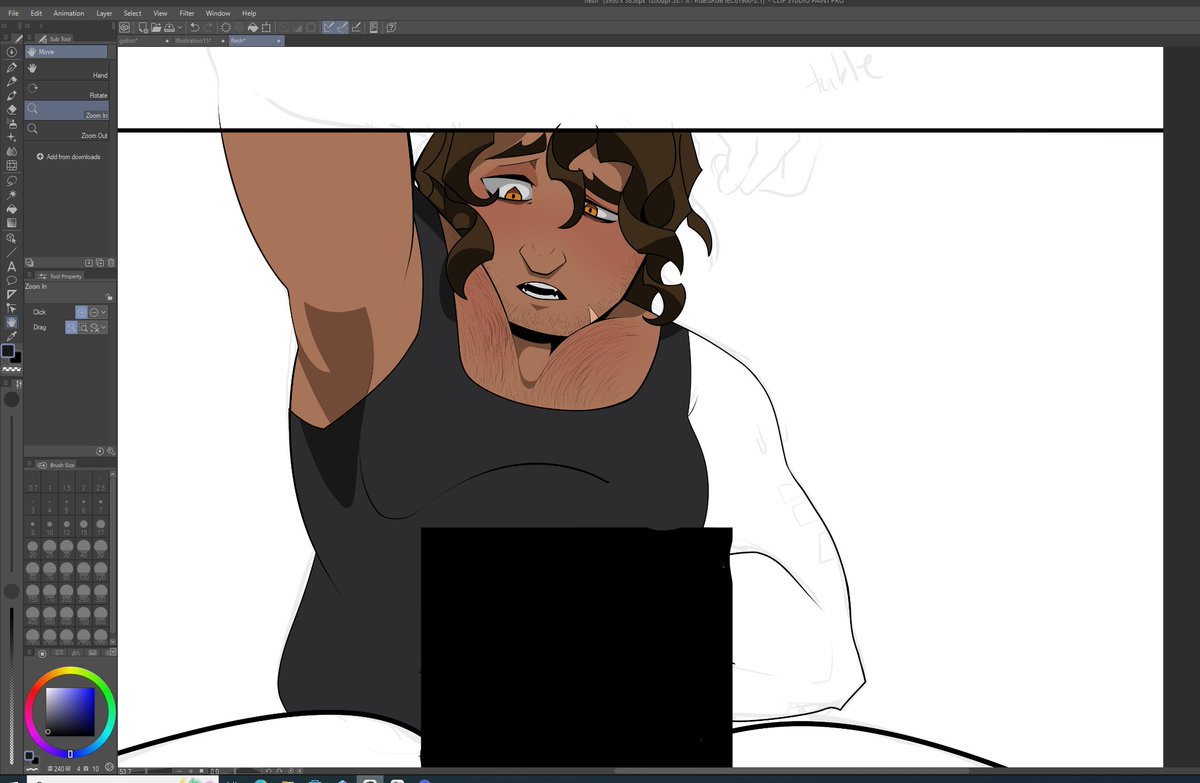This screenshot has height=783, width=1200.
Task: Open the help question mark icon
Action: (x=391, y=27)
